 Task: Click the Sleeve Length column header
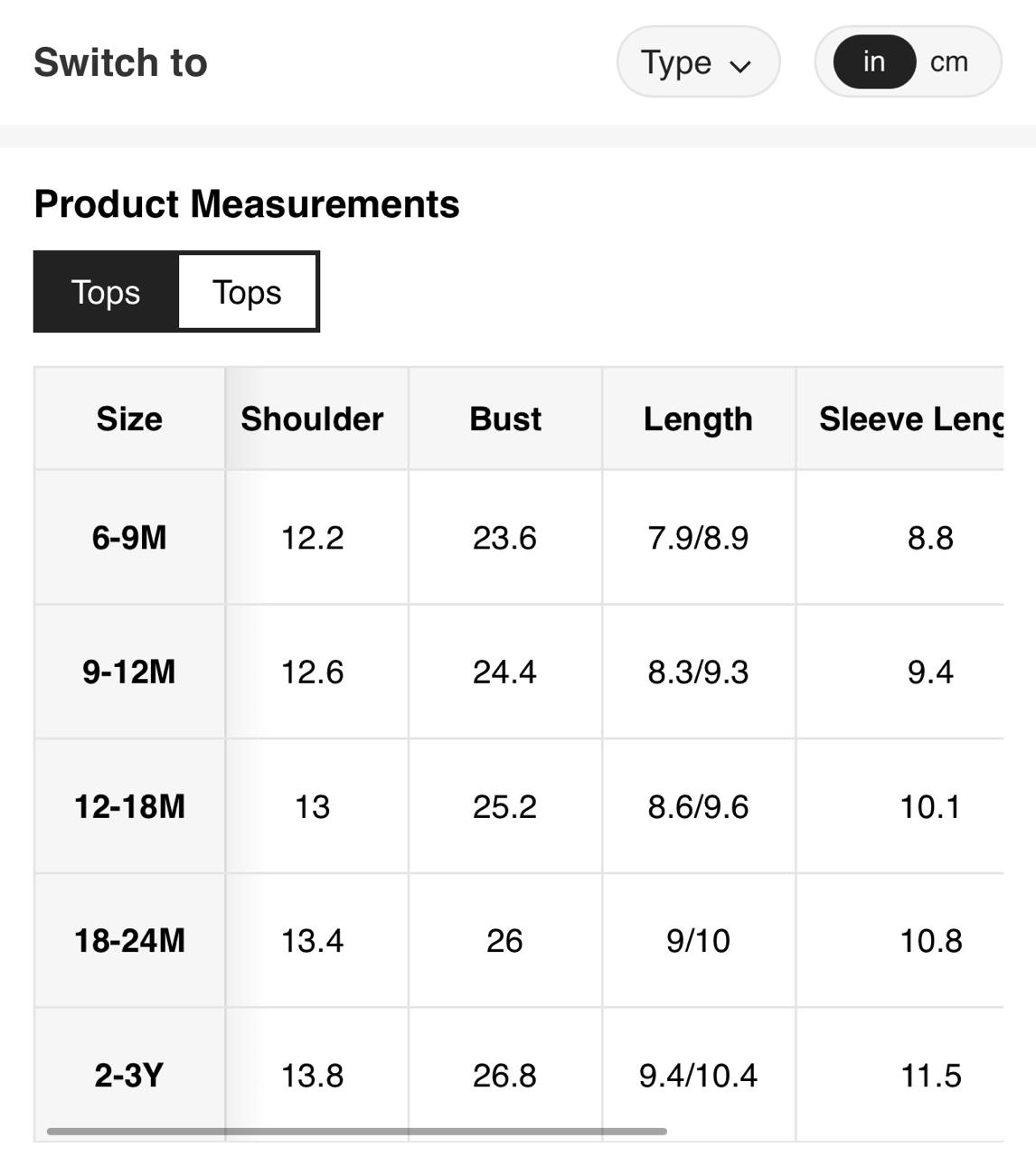909,419
